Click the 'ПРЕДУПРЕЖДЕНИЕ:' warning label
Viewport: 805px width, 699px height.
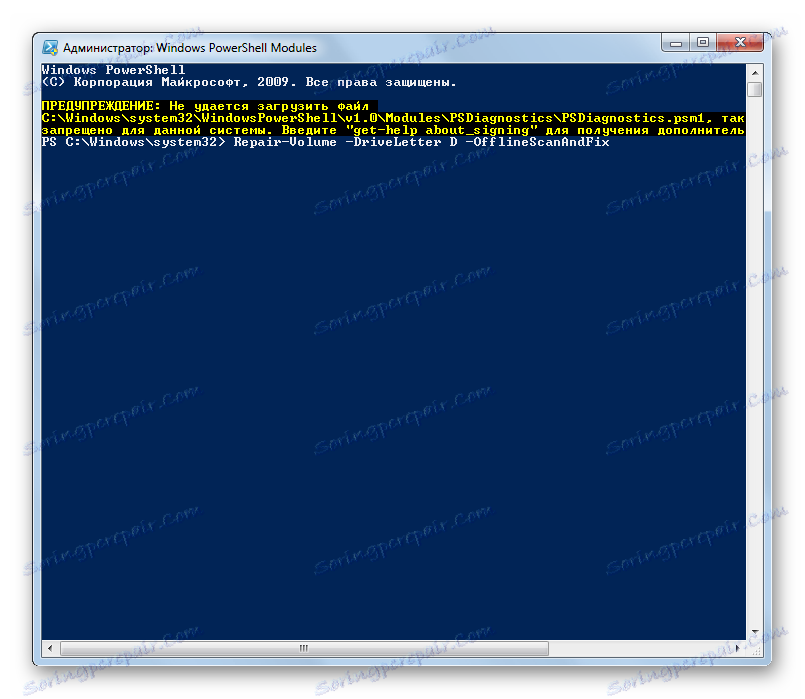click(x=101, y=106)
